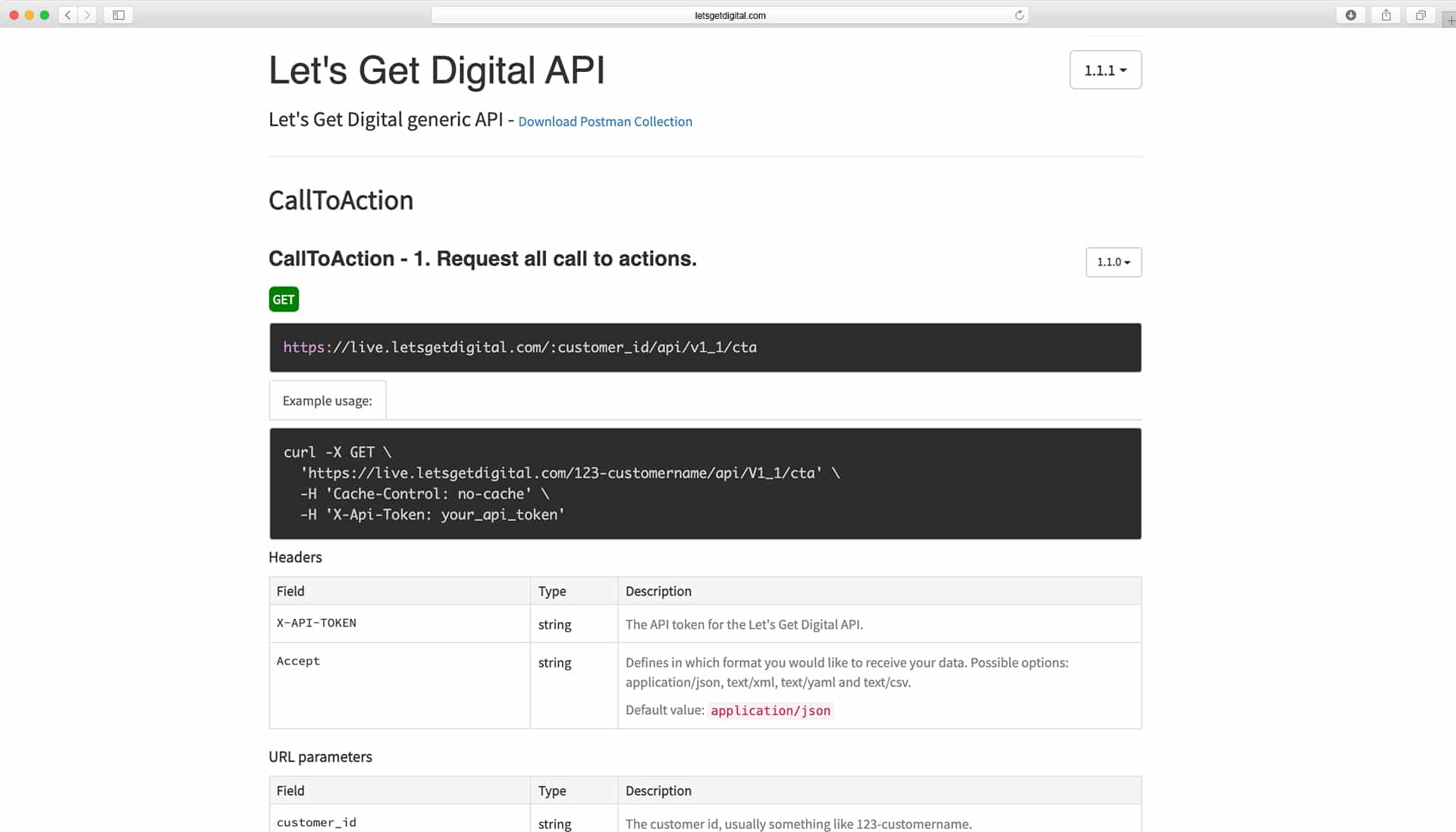Open the 1.1.1 API version dropdown
The image size is (1456, 832).
pos(1105,70)
